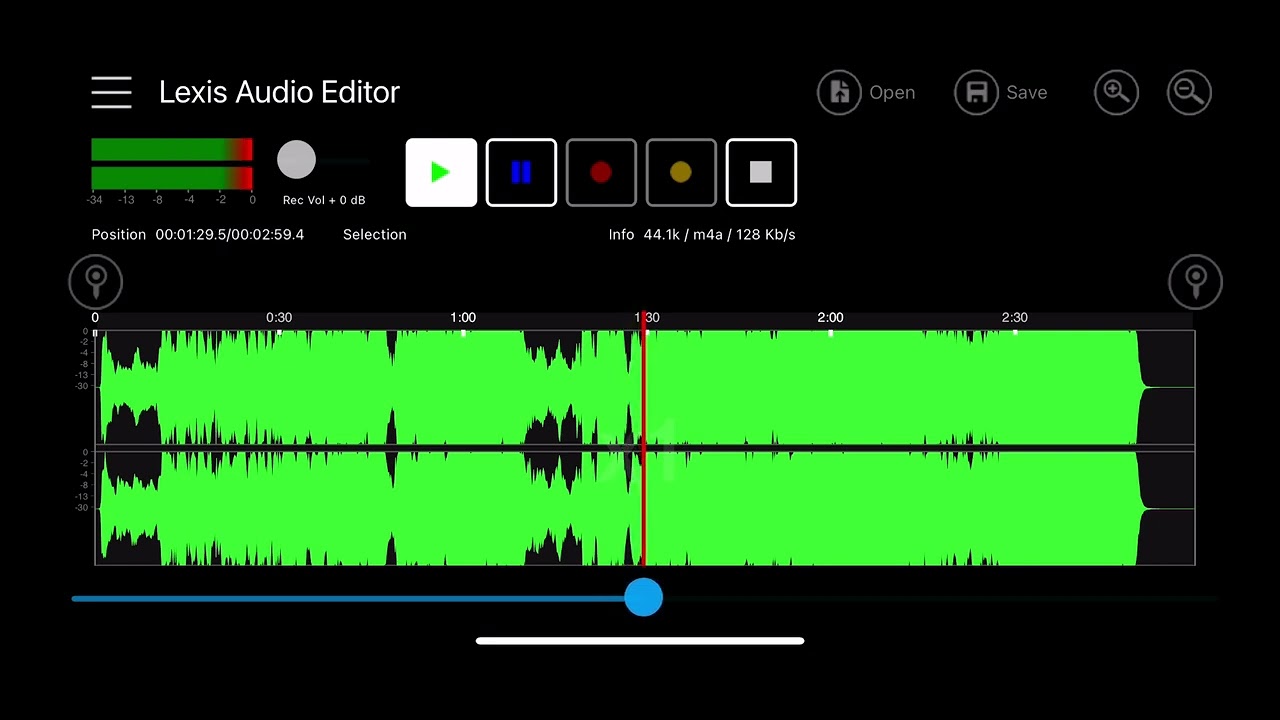Jump to the 0:30 ruler mark
Viewport: 1280px width, 720px height.
coord(279,317)
